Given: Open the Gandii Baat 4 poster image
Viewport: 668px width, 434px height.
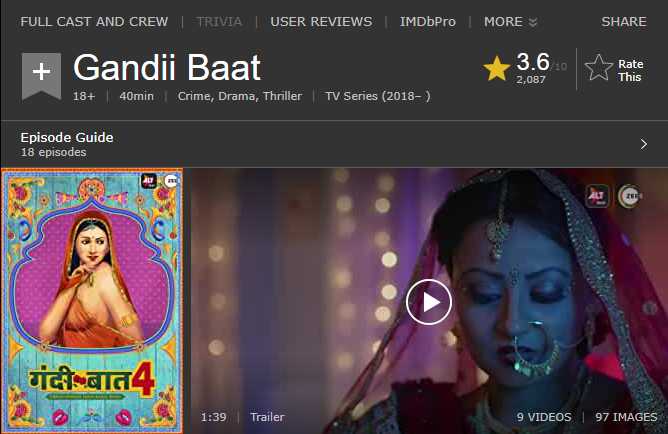Looking at the screenshot, I should click(92, 301).
